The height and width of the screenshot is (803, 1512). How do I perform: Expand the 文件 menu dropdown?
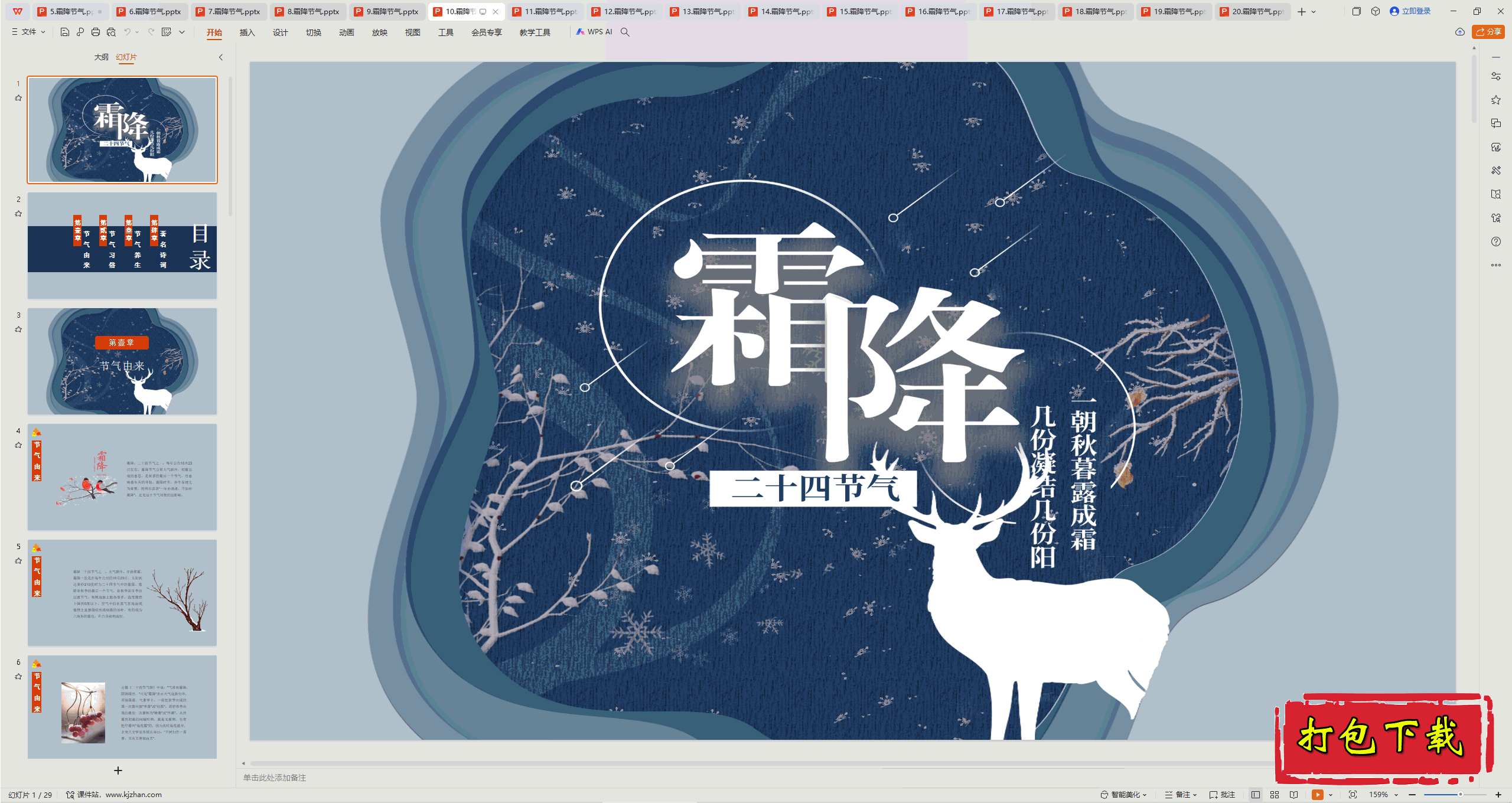point(29,32)
